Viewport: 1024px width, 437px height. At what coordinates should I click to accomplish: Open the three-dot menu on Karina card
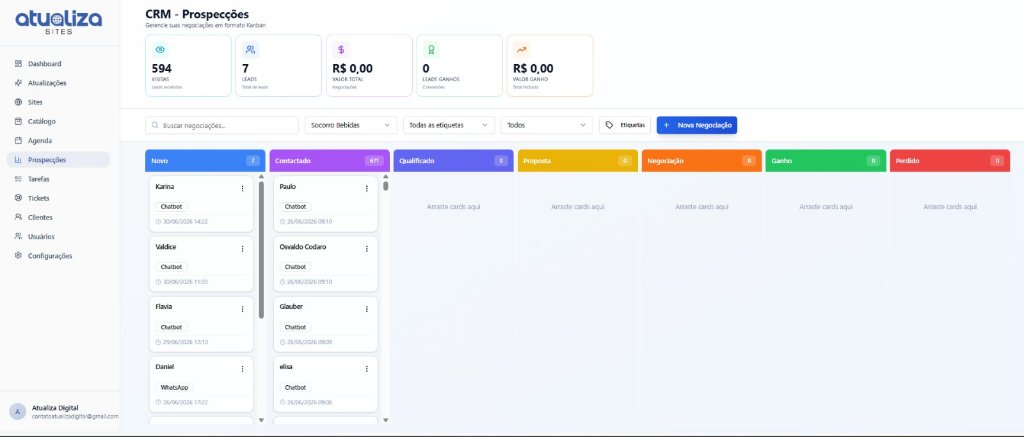(x=242, y=188)
